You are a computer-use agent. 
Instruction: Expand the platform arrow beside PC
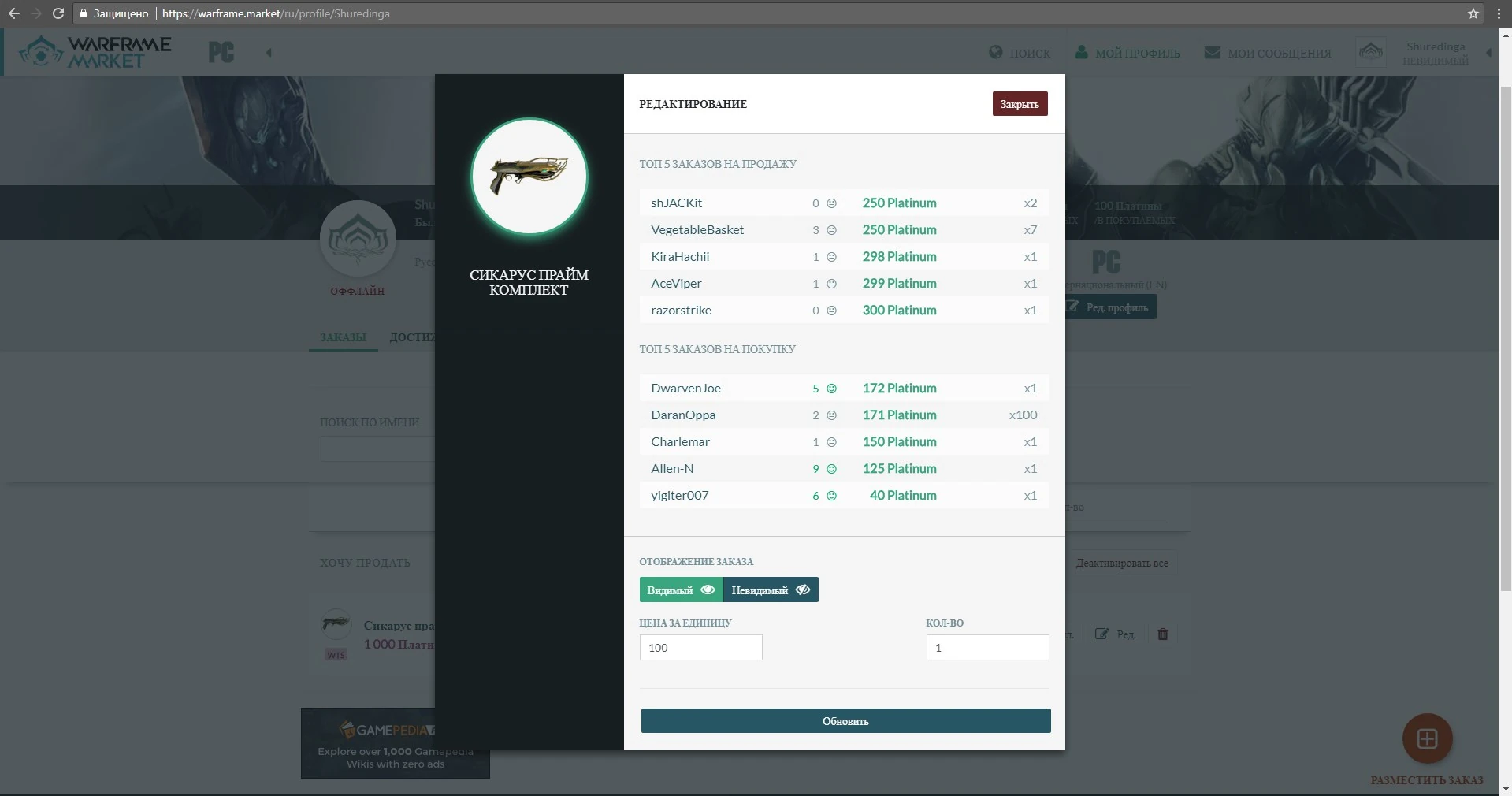point(269,53)
